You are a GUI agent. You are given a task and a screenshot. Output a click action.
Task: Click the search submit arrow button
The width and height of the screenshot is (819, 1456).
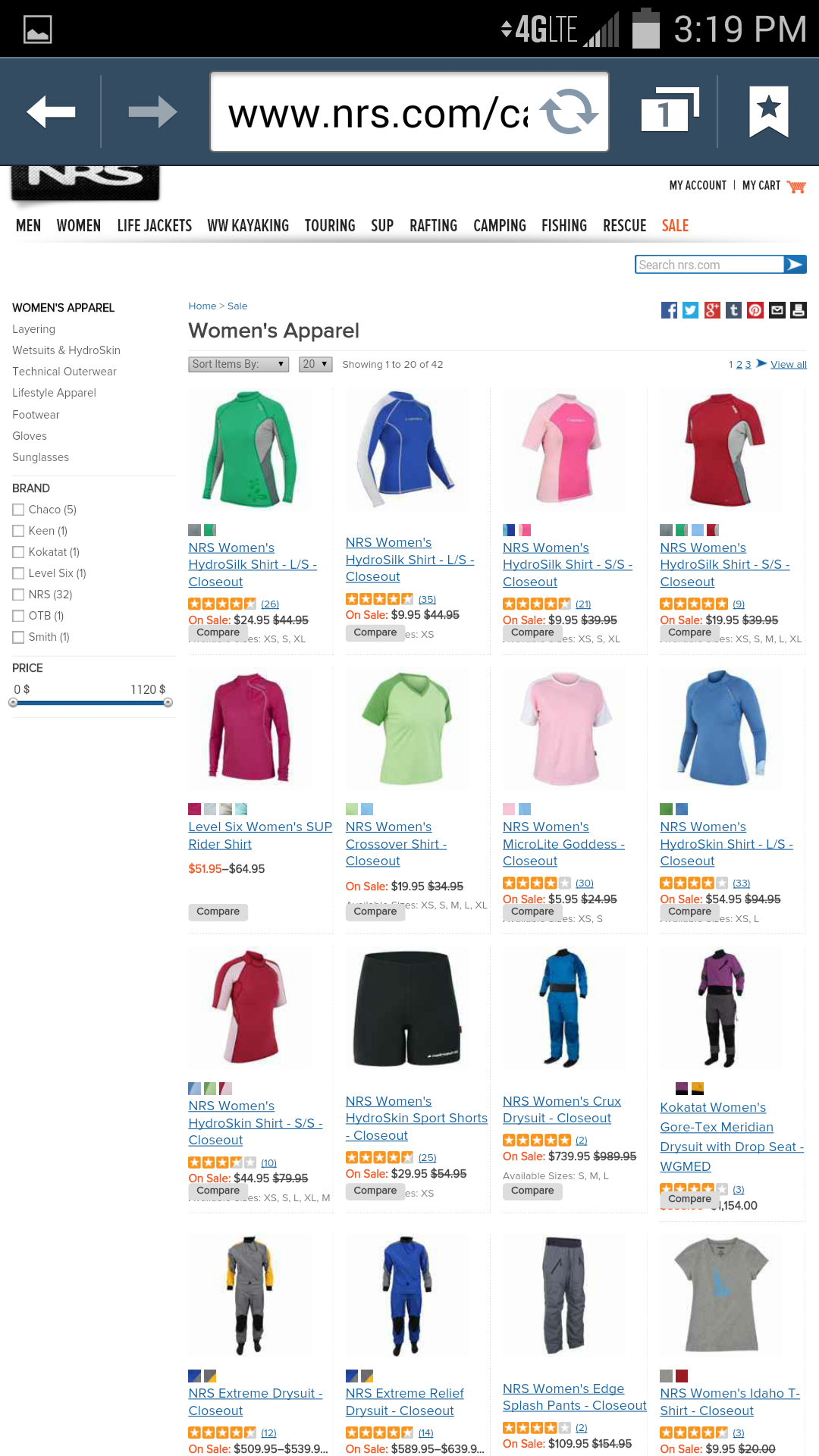[795, 264]
